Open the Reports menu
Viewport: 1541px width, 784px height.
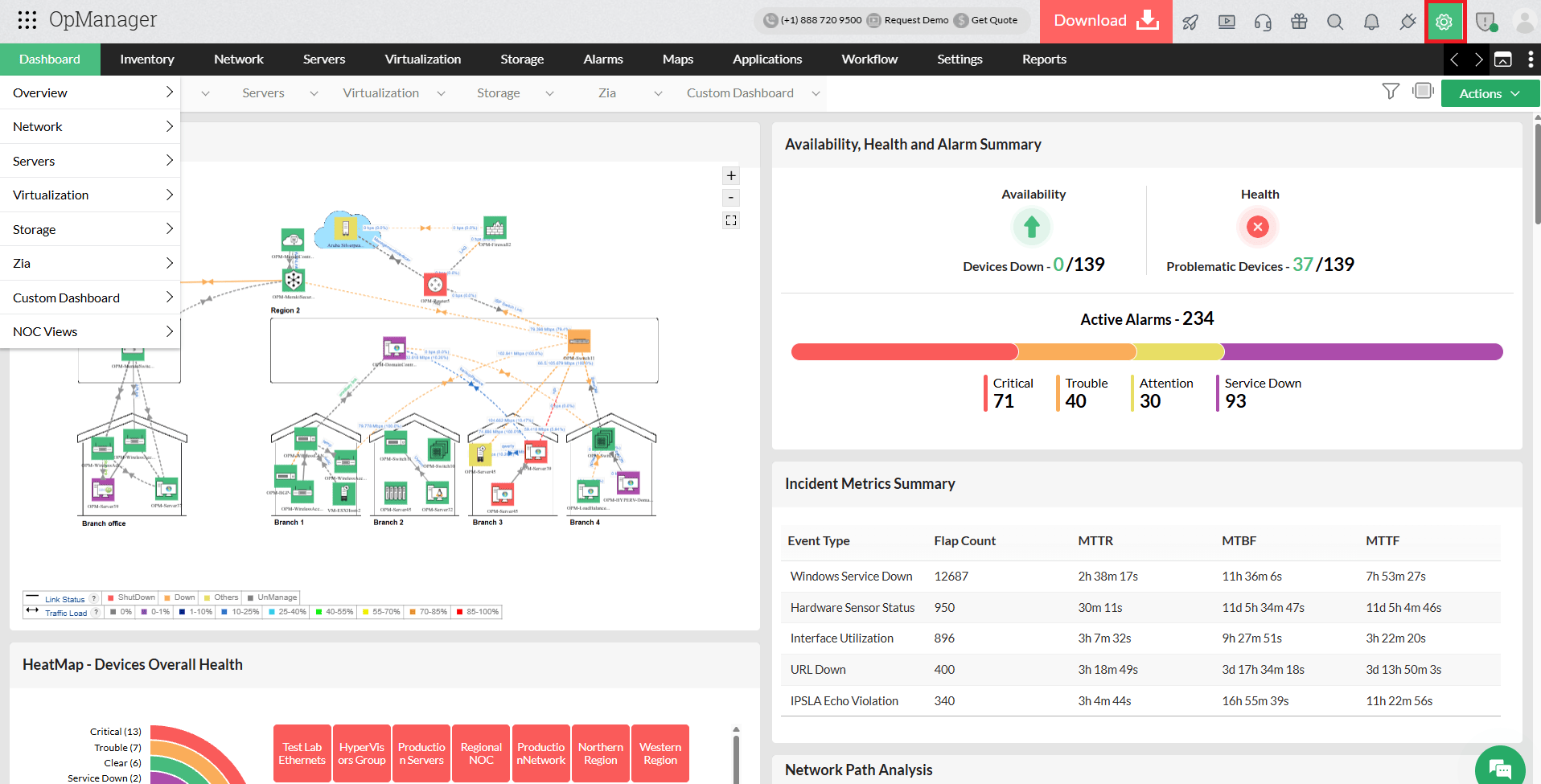tap(1044, 60)
